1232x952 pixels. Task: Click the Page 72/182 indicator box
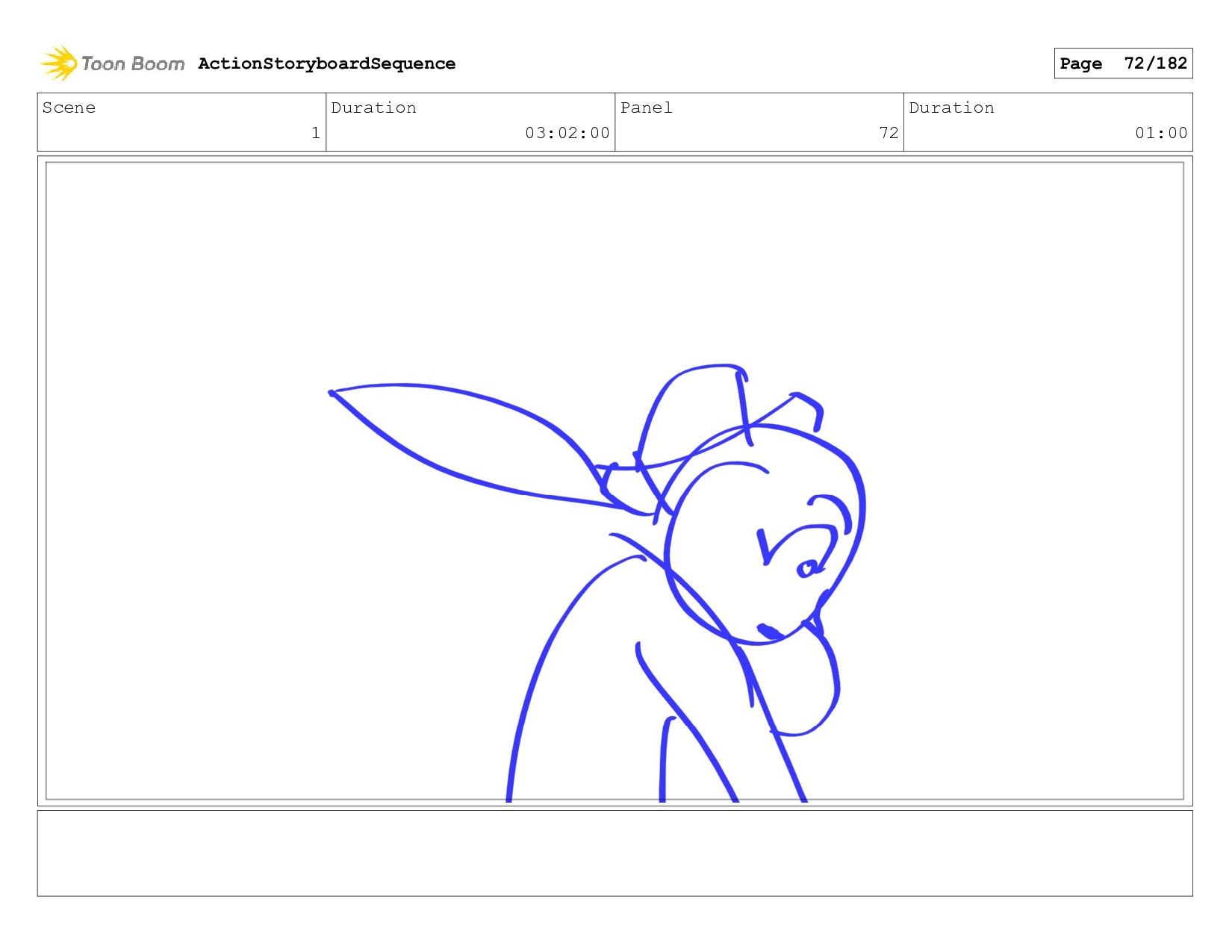coord(1123,63)
